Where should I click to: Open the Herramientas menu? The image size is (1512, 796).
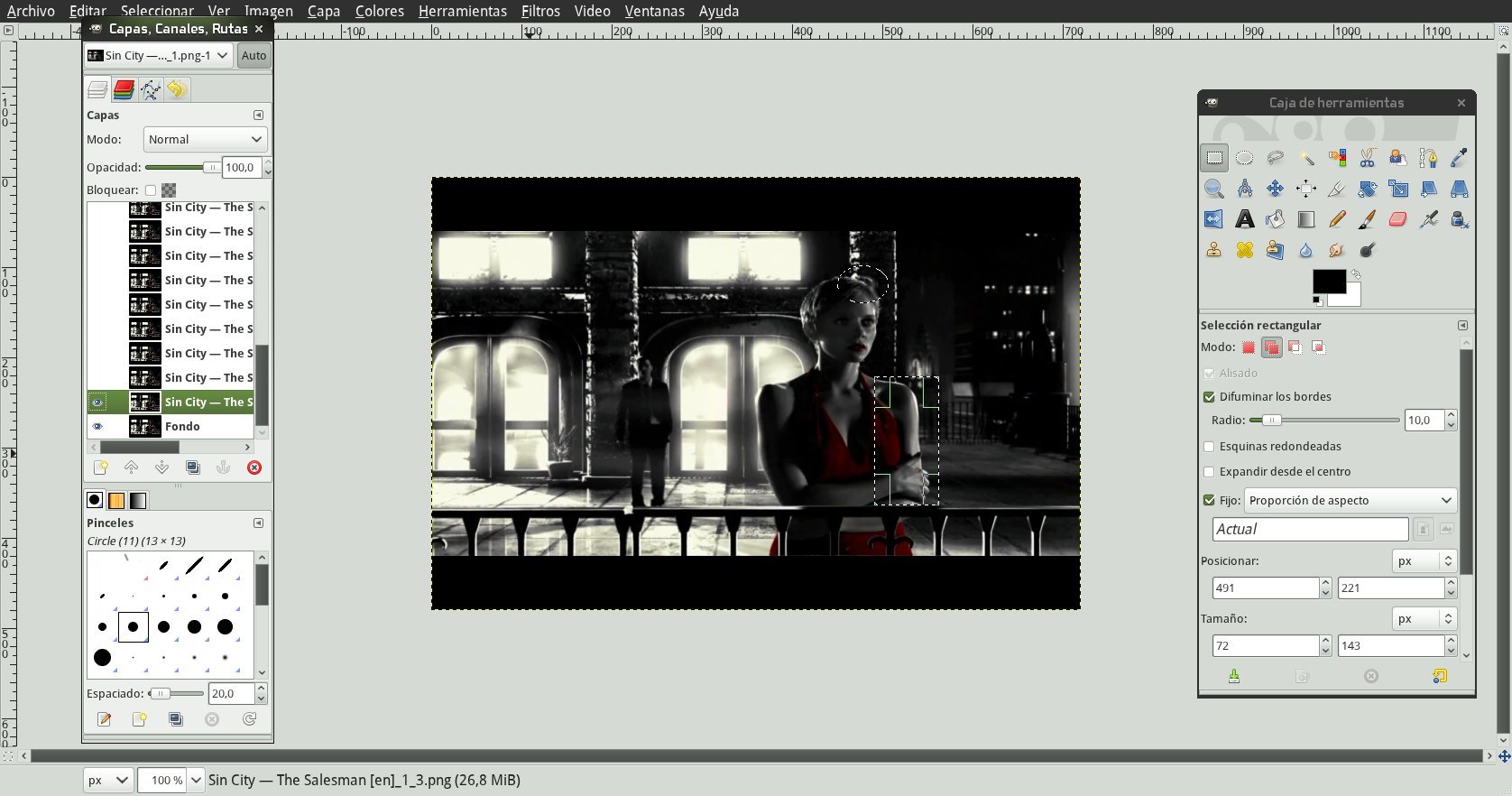pyautogui.click(x=462, y=11)
